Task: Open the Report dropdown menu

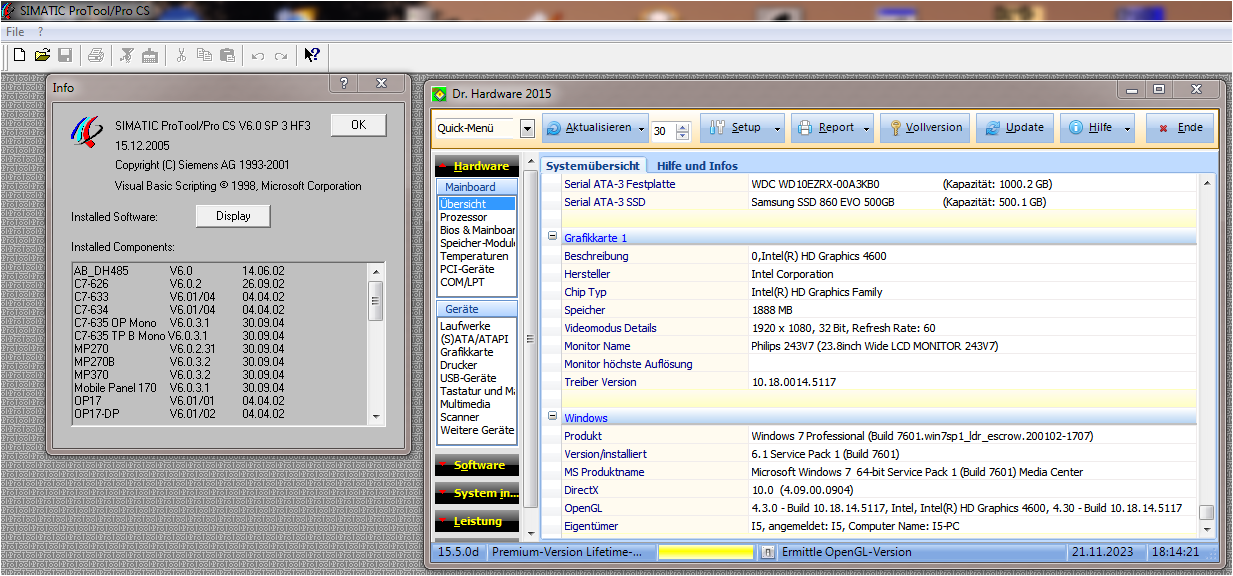Action: (x=866, y=128)
